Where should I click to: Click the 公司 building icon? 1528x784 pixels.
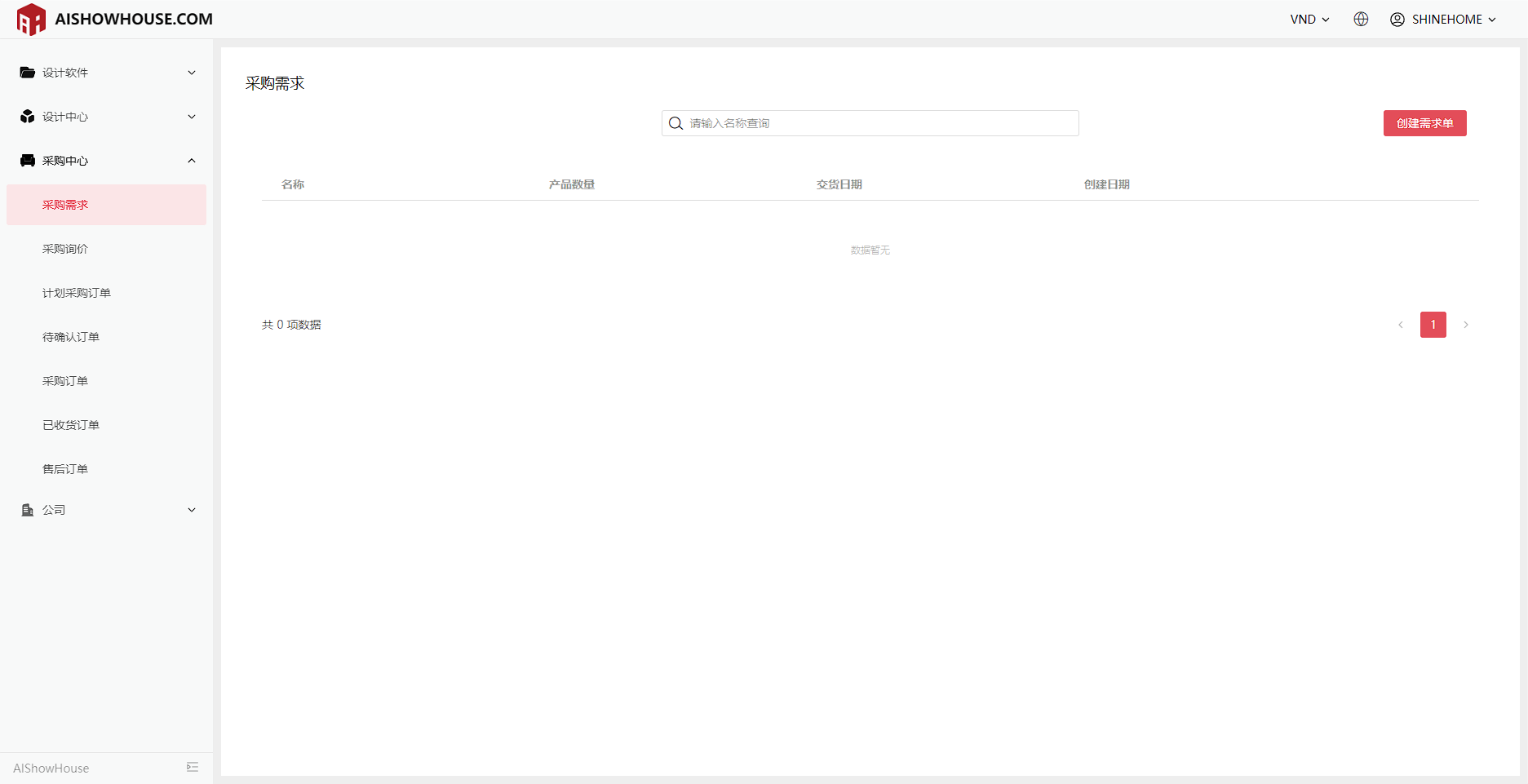click(28, 510)
